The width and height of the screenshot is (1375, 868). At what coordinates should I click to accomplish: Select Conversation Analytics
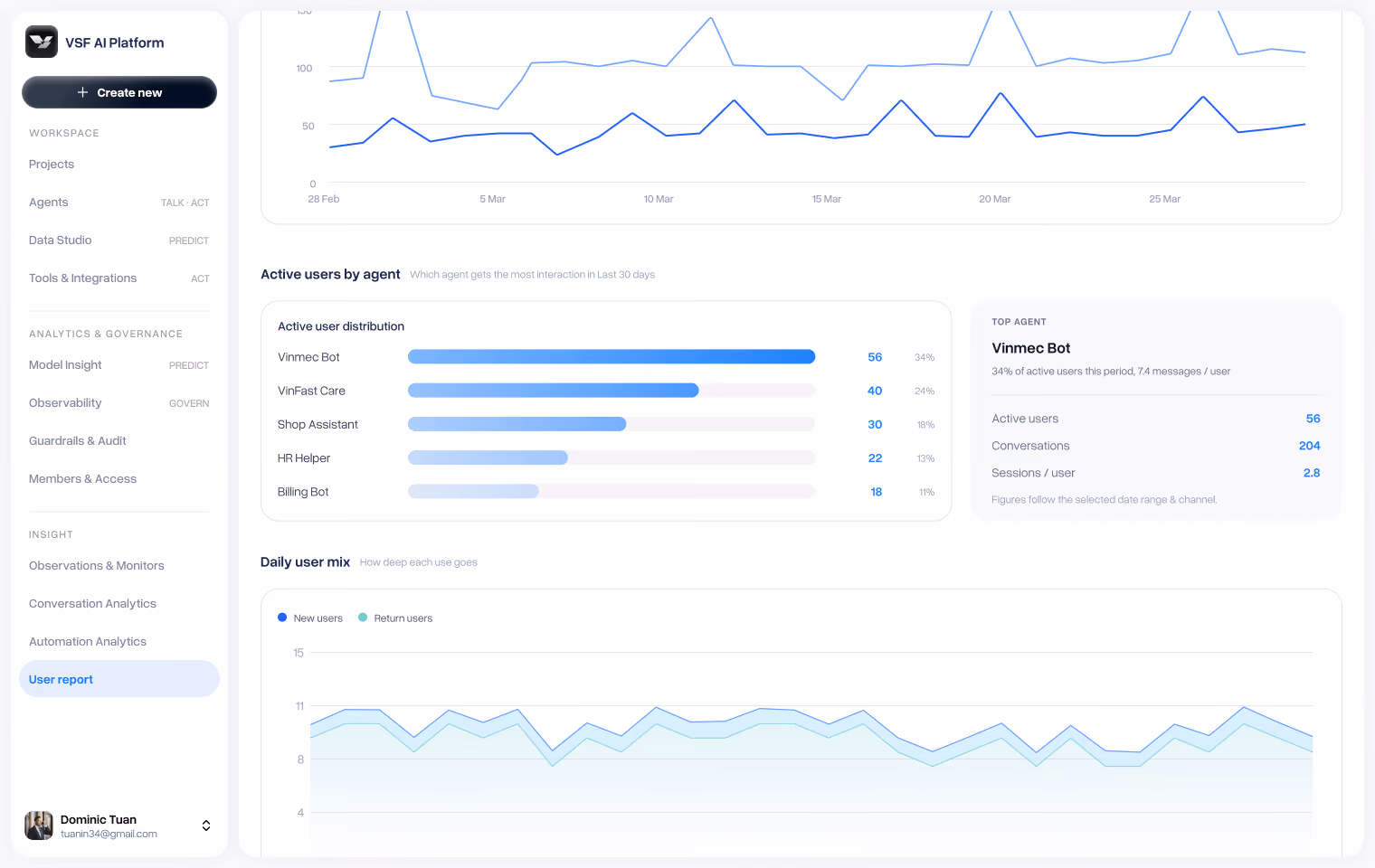coord(119,604)
